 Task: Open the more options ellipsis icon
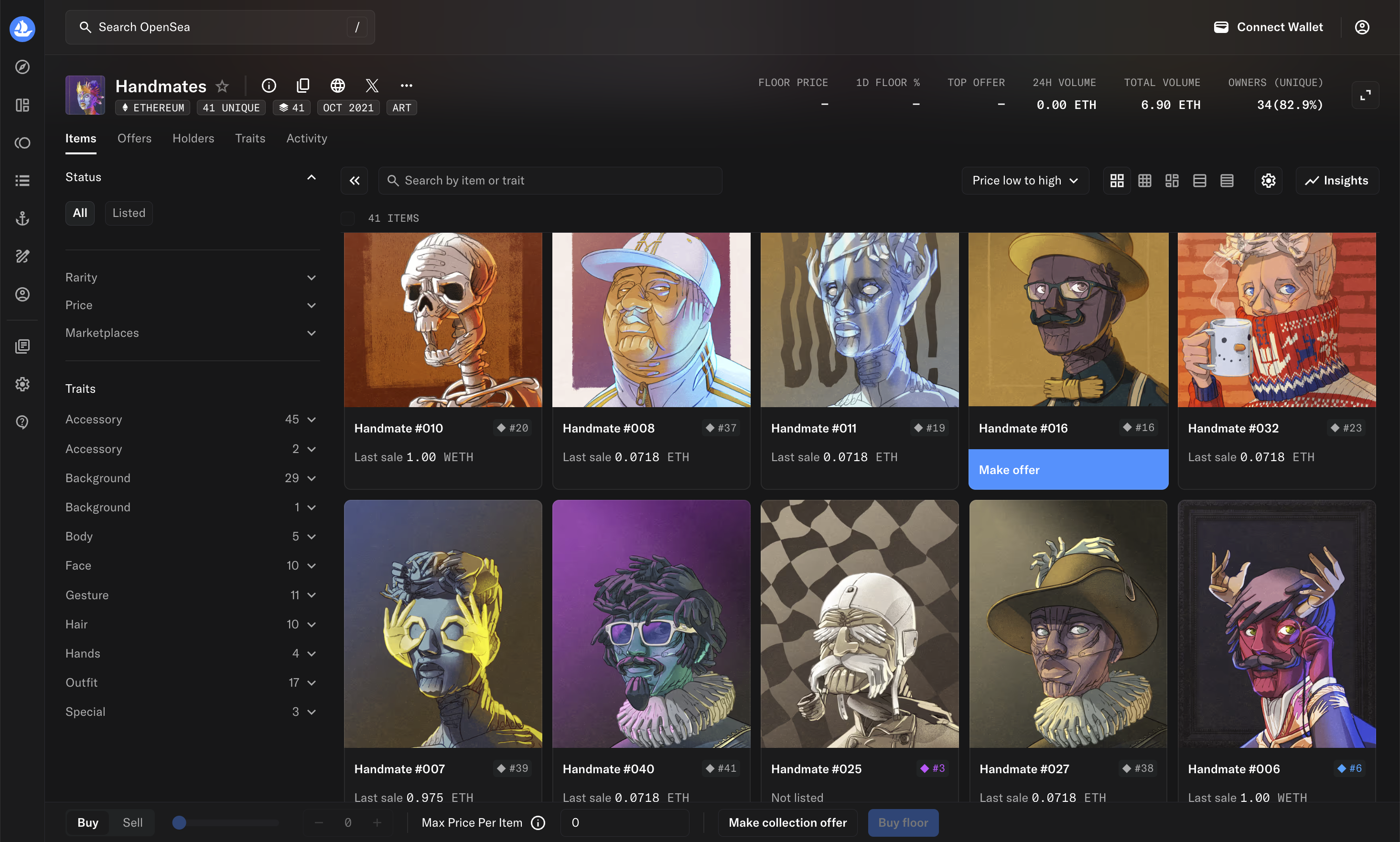(x=406, y=86)
